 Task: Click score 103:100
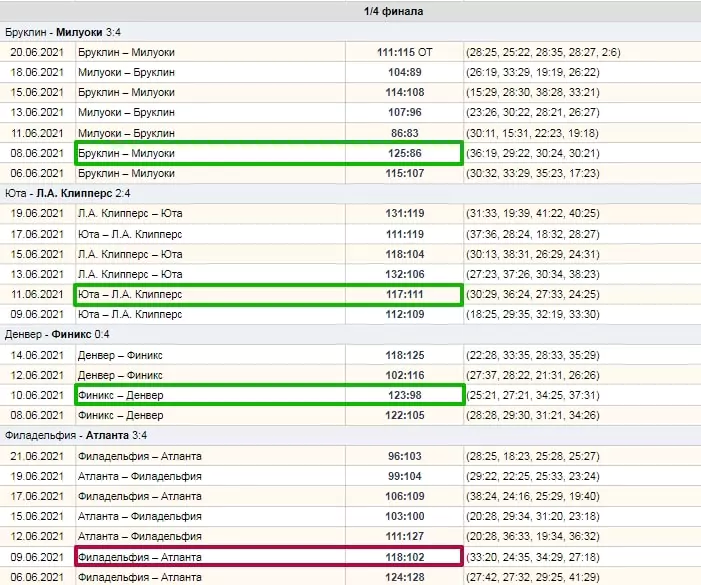(405, 517)
